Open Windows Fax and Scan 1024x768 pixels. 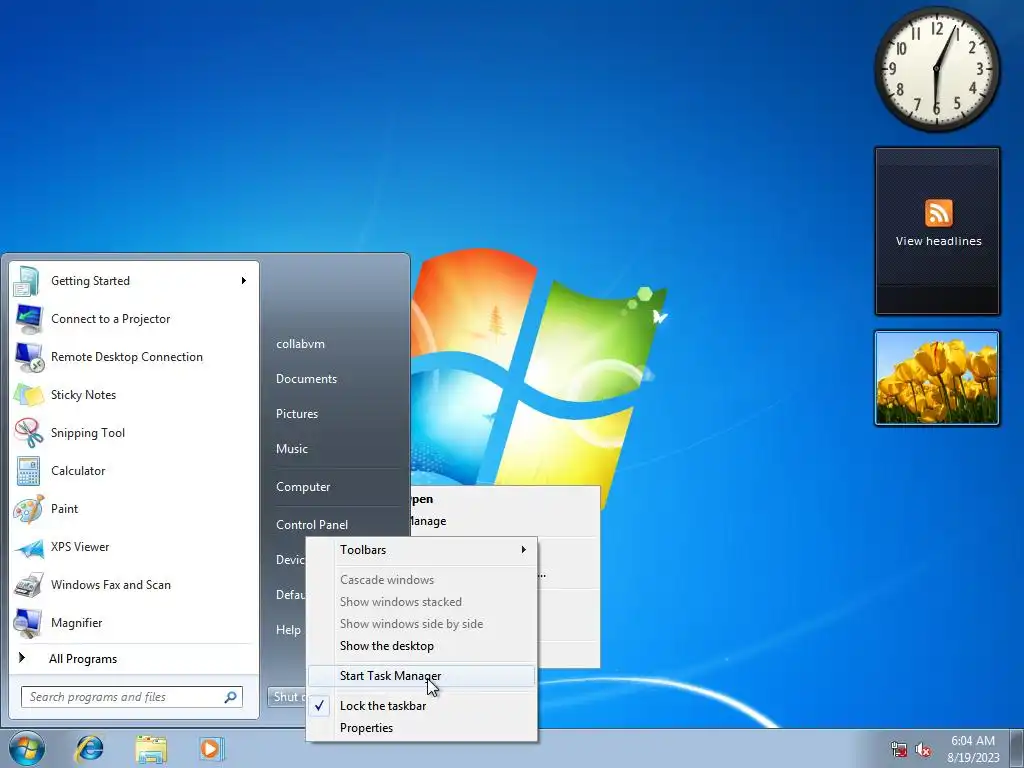[134, 584]
